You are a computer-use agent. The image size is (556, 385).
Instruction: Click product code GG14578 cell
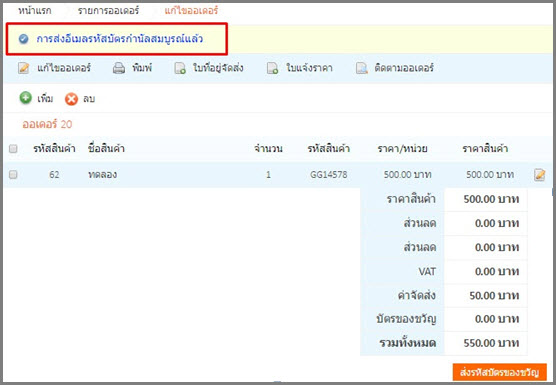click(x=329, y=174)
